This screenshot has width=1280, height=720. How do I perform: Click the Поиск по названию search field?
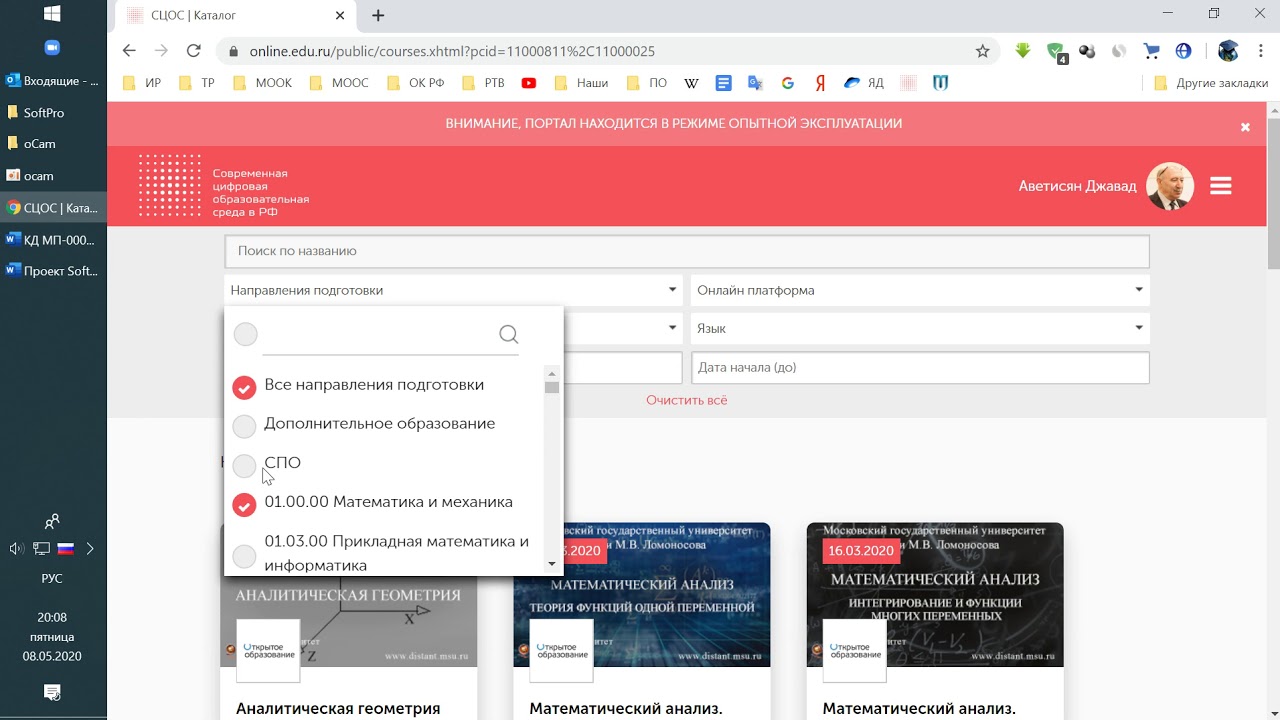687,251
